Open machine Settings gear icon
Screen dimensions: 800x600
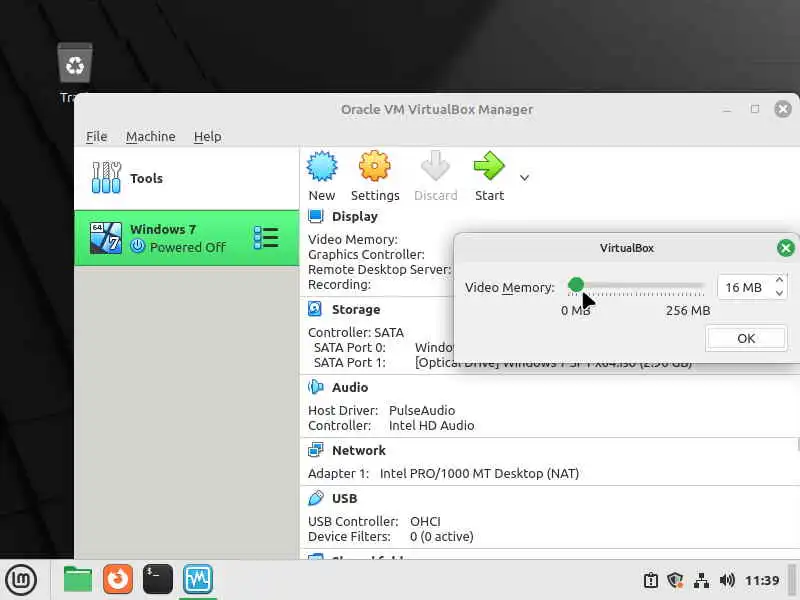coord(374,166)
